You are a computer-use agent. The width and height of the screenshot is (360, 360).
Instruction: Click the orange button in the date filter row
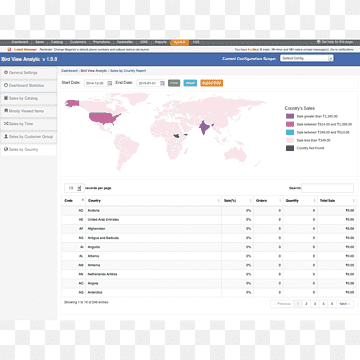211,83
